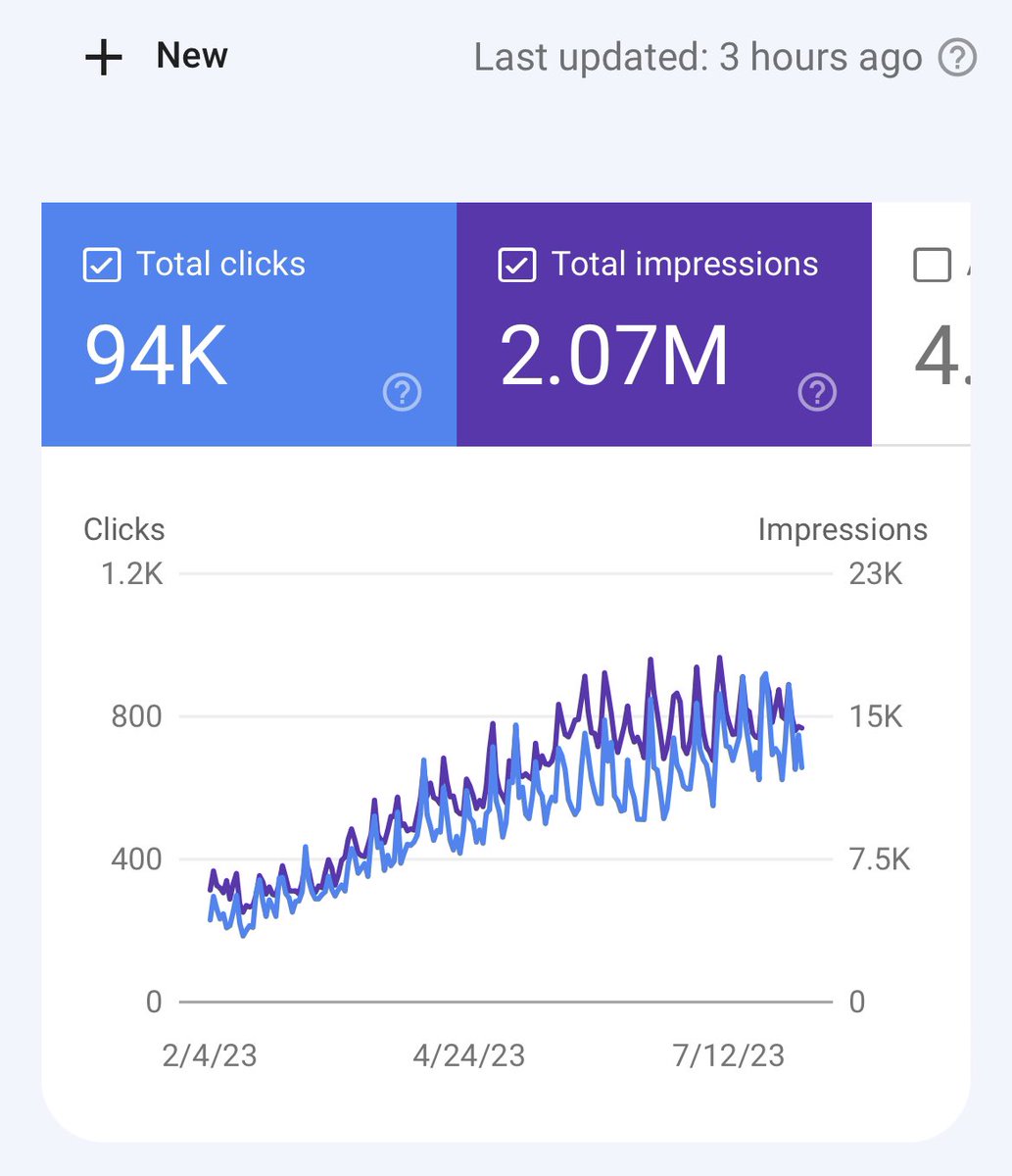Viewport: 1012px width, 1176px height.
Task: Uncheck the Total clicks checkbox
Action: (x=102, y=265)
